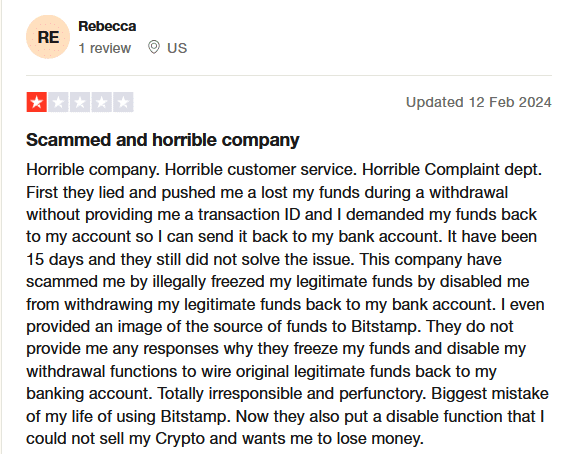Select the 'Updated 12 Feb 2024' date

click(x=479, y=102)
